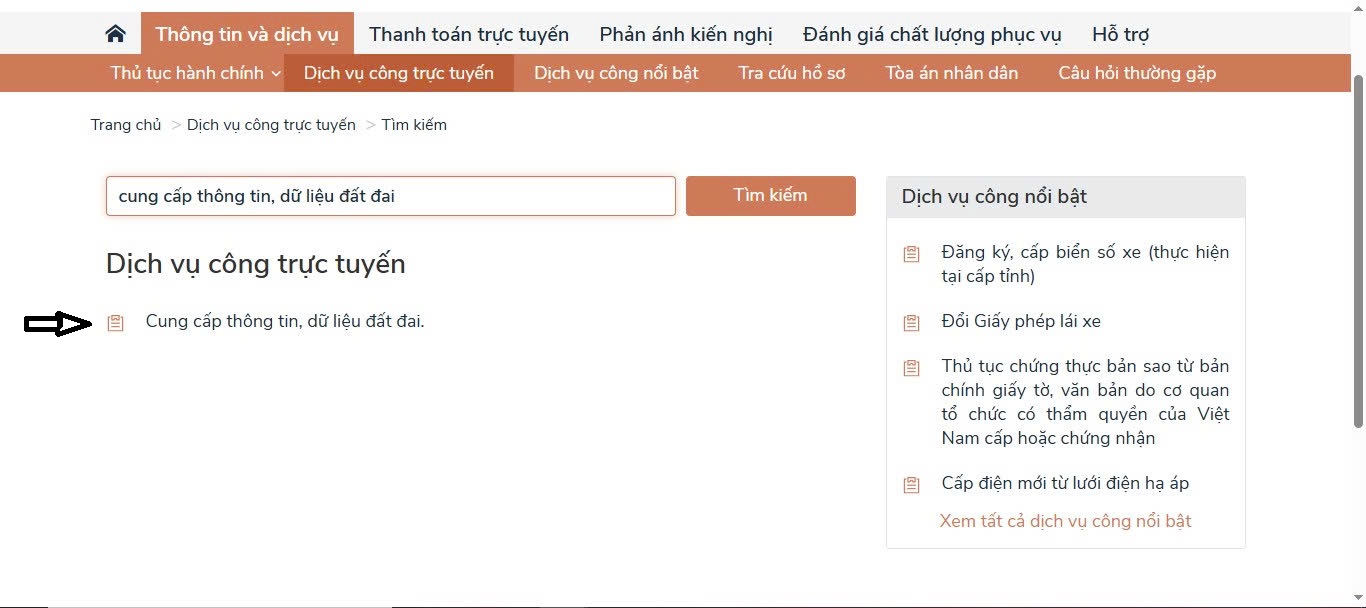Open the Phản ánh kiến nghị tab
The height and width of the screenshot is (608, 1366).
686,34
